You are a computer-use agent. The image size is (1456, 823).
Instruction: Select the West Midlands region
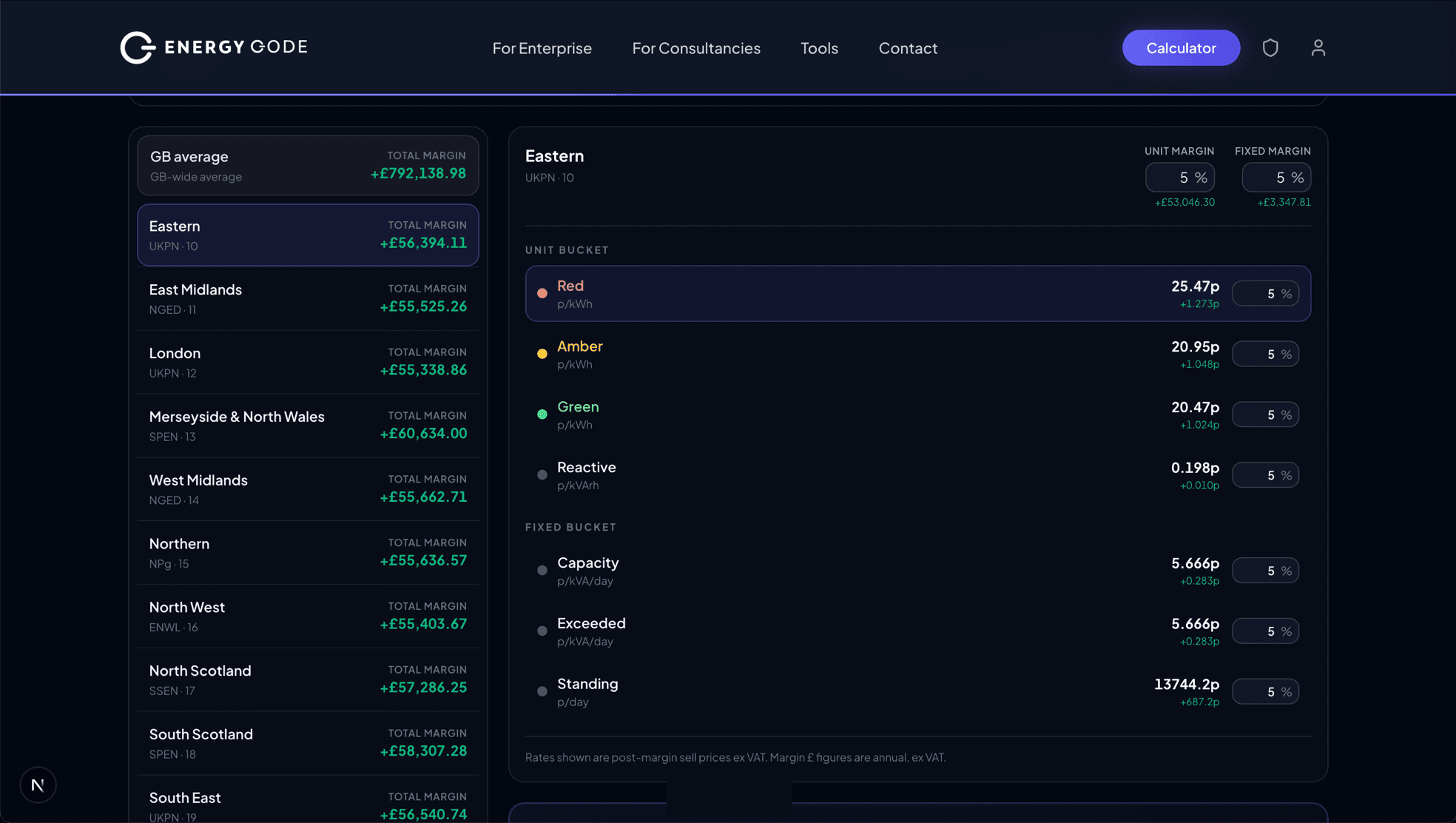click(308, 489)
